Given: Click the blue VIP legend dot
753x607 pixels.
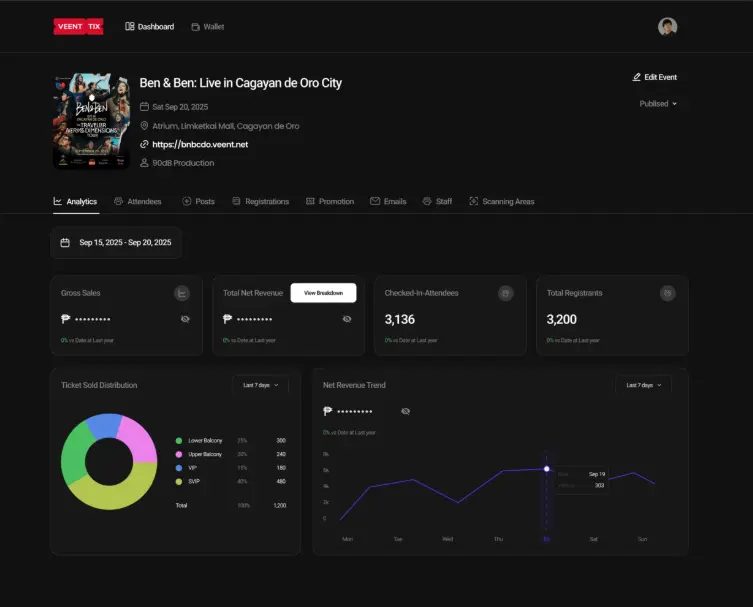Looking at the screenshot, I should click(179, 467).
